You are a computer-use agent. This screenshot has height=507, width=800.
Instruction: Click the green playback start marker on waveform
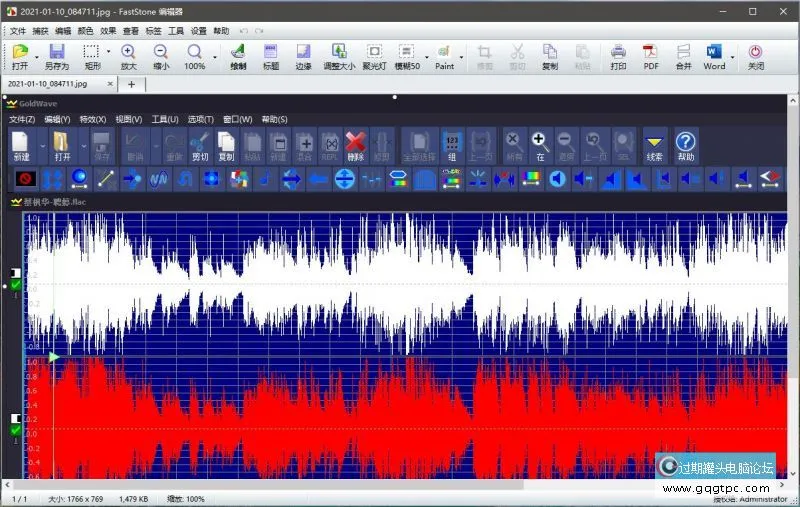pyautogui.click(x=54, y=356)
